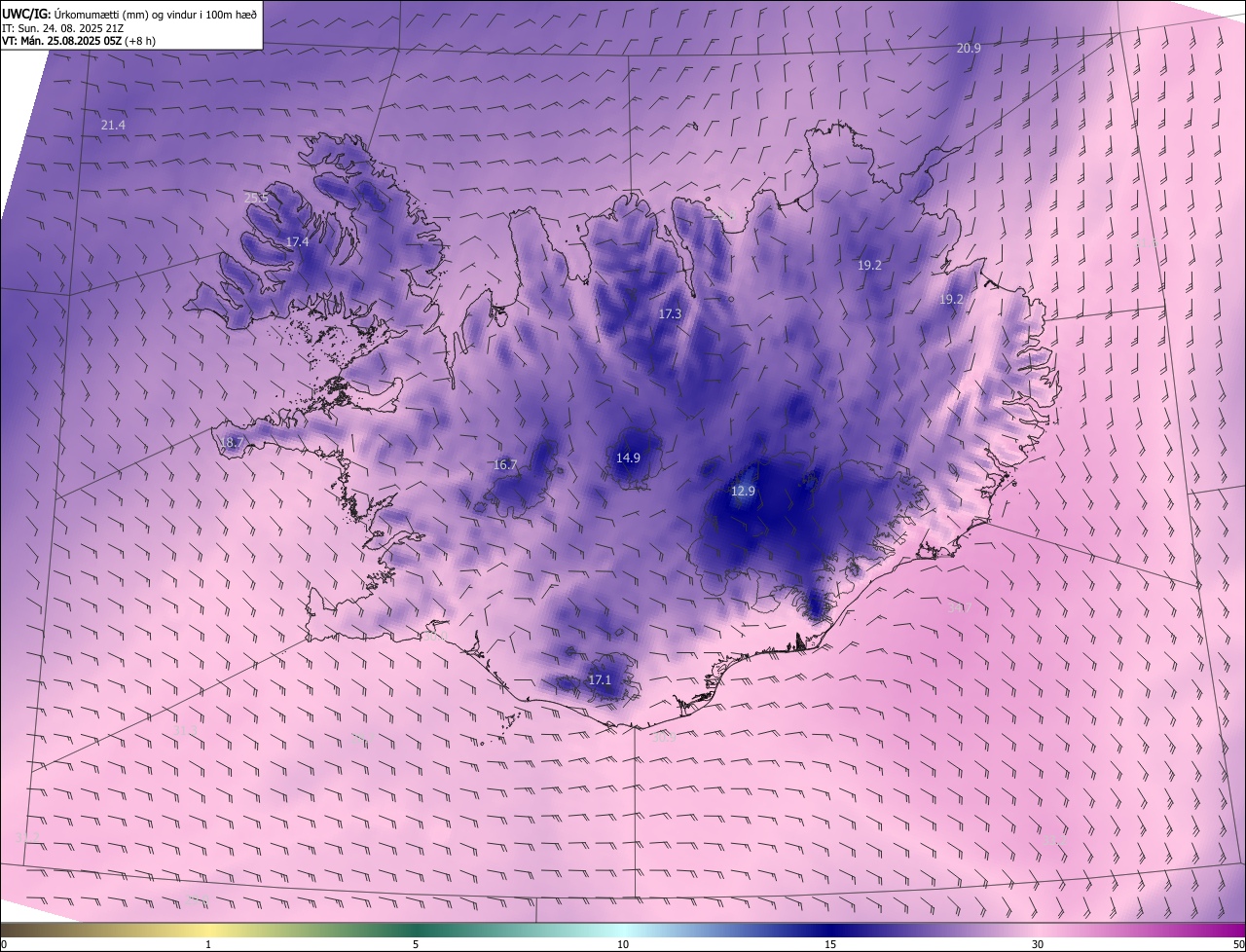
Task: Click the color scale tick labeled 50
Action: (1238, 944)
